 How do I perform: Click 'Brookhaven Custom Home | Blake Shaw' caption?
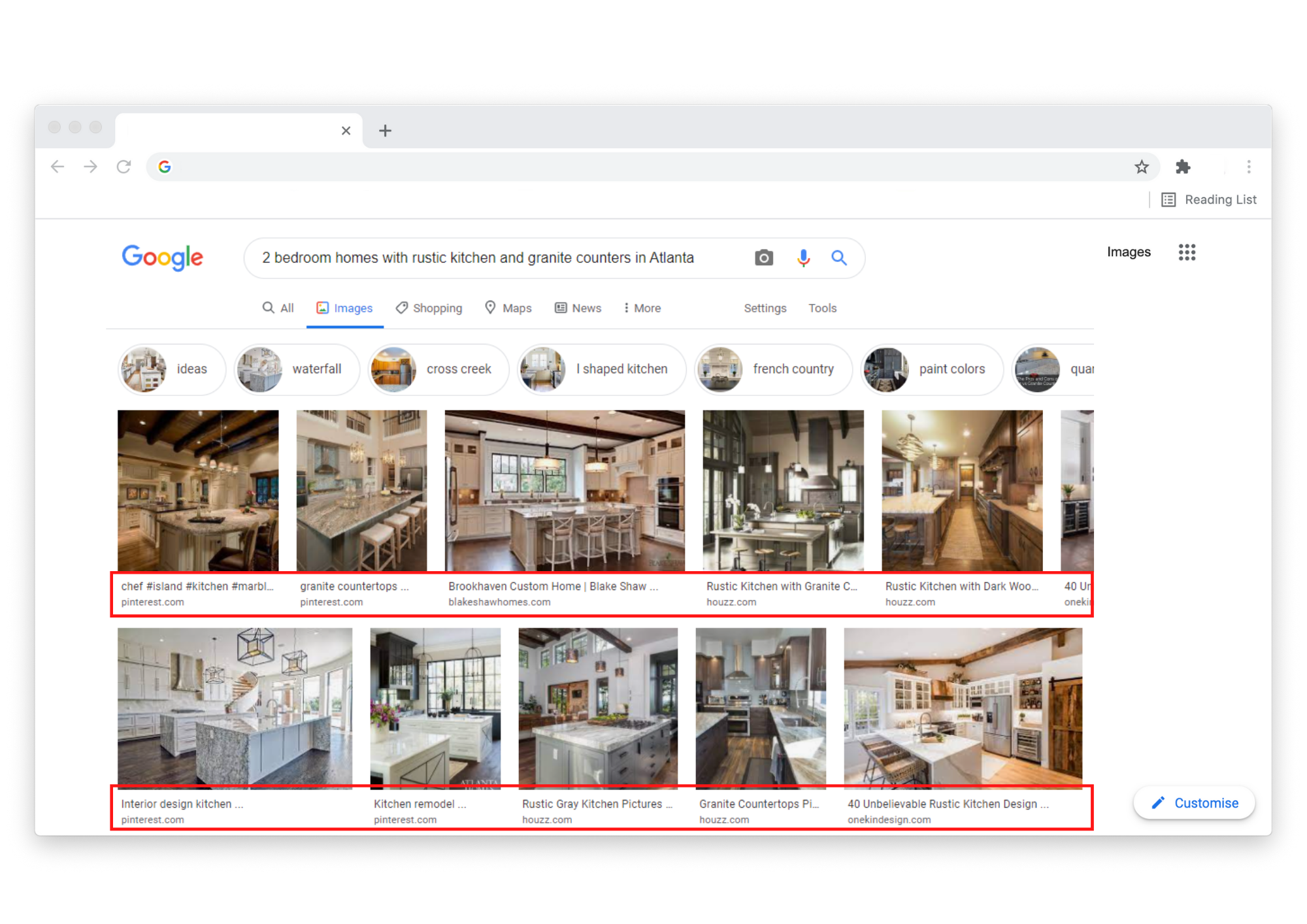[x=553, y=586]
